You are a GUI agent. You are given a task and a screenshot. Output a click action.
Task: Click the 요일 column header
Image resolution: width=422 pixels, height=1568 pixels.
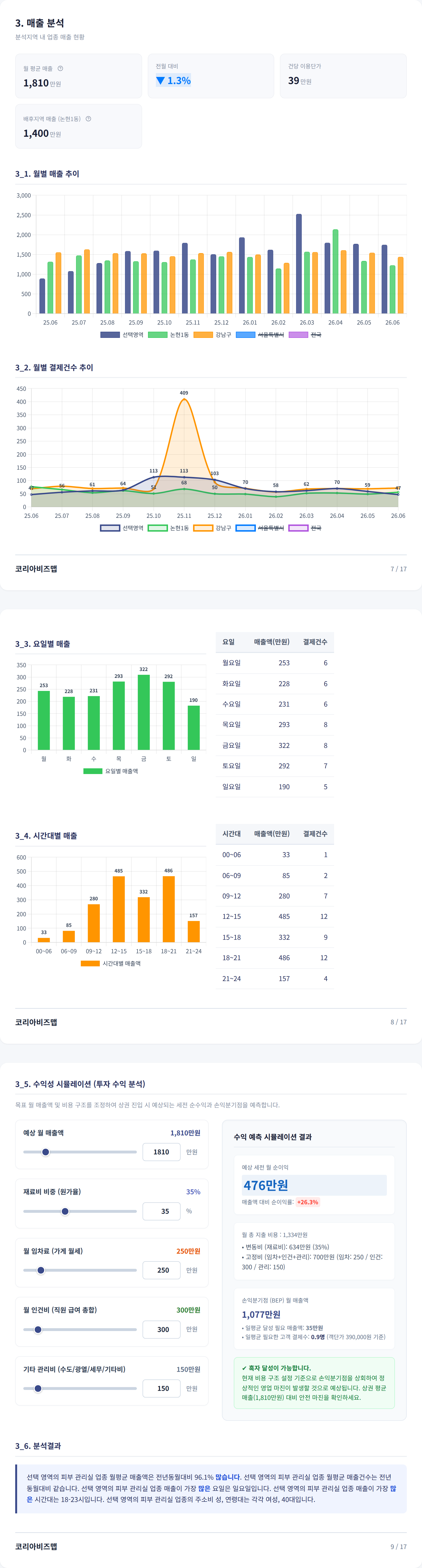pos(228,642)
